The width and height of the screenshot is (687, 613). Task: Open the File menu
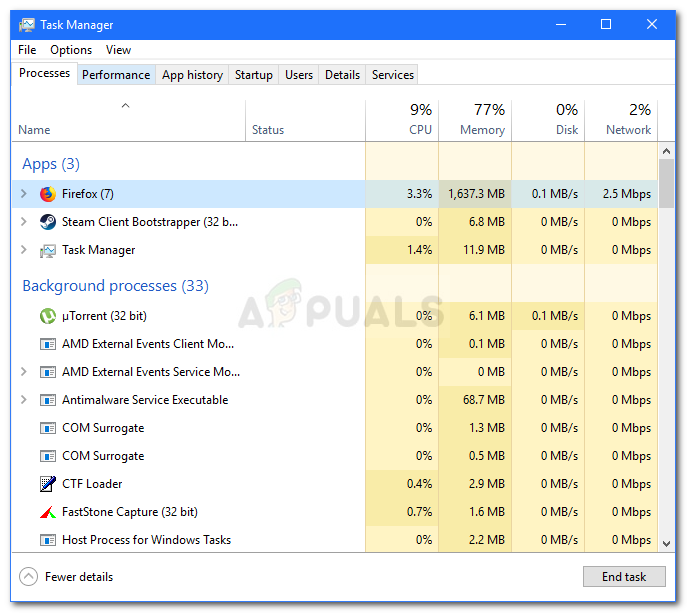[27, 50]
